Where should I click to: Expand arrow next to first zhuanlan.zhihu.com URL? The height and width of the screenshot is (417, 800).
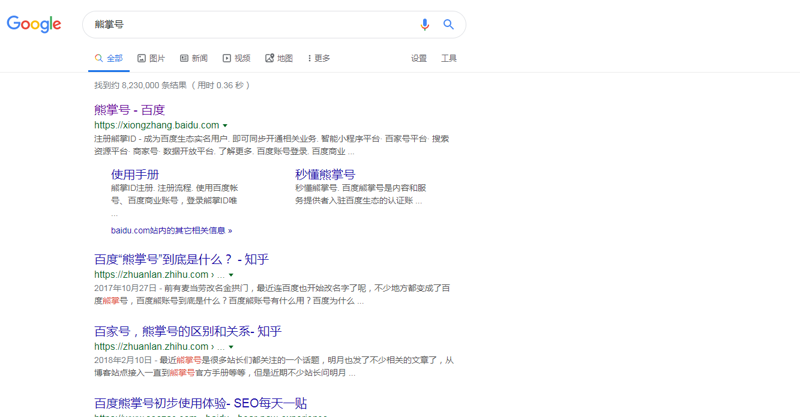click(x=231, y=275)
